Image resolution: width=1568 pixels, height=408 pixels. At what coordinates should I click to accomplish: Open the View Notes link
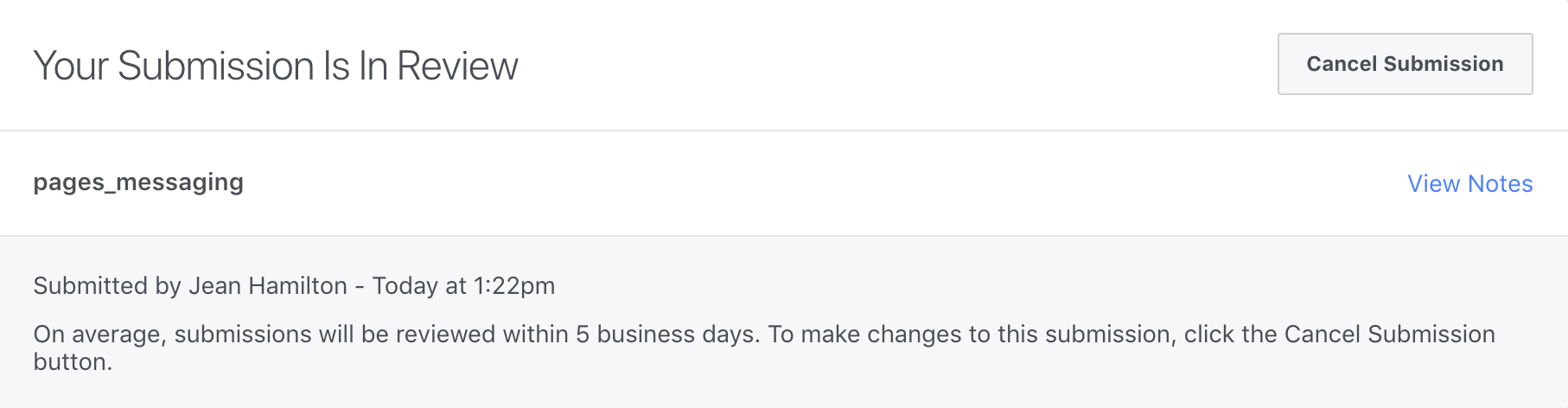(1469, 183)
